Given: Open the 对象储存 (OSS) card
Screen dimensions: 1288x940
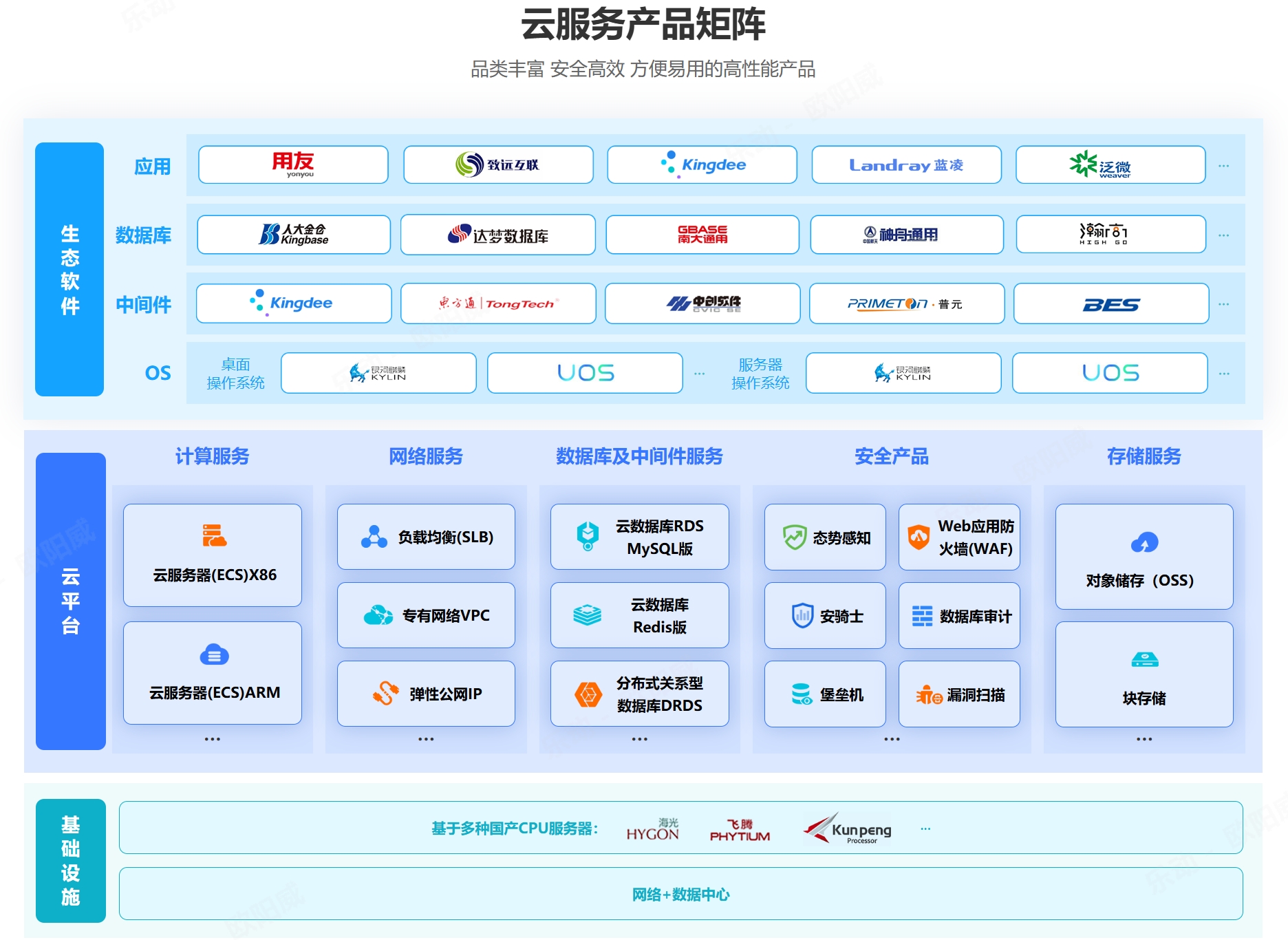Looking at the screenshot, I should [x=1144, y=557].
